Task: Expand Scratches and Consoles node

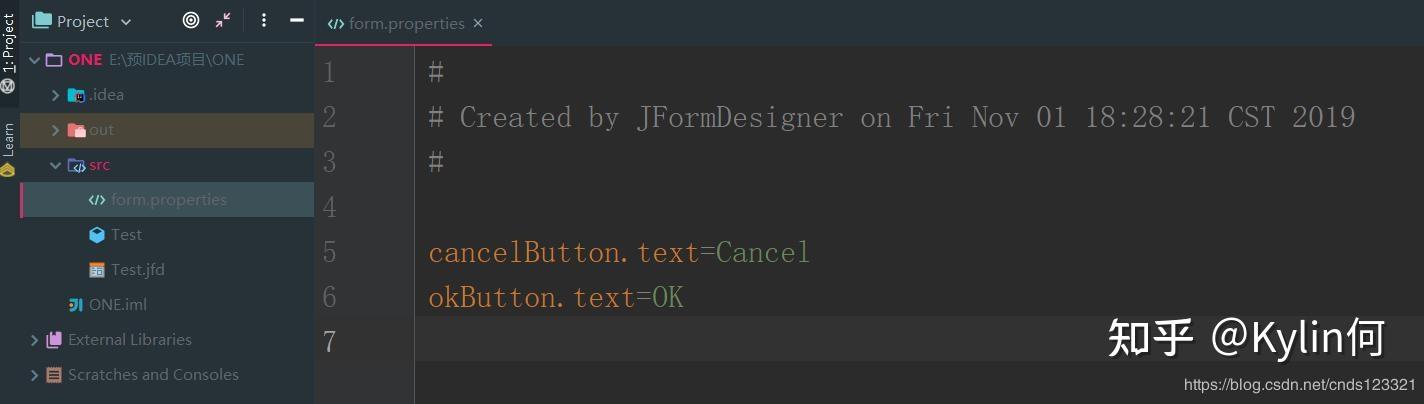Action: click(x=35, y=375)
